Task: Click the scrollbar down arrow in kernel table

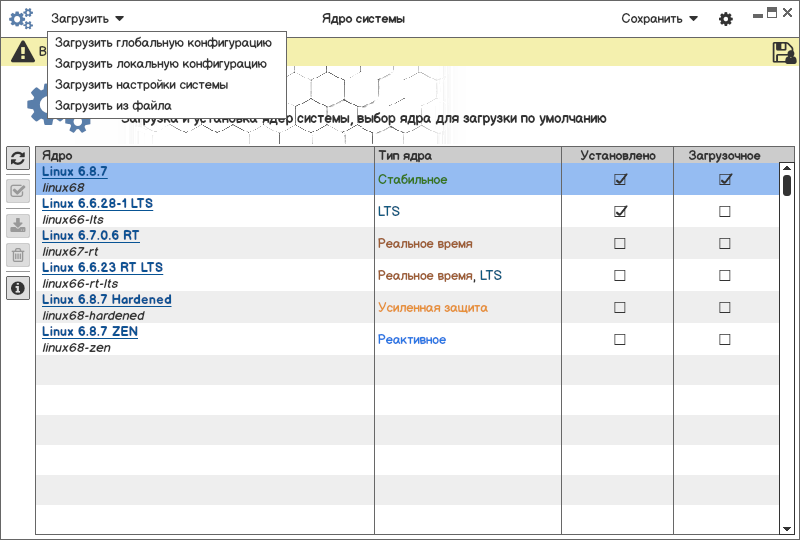Action: click(787, 527)
